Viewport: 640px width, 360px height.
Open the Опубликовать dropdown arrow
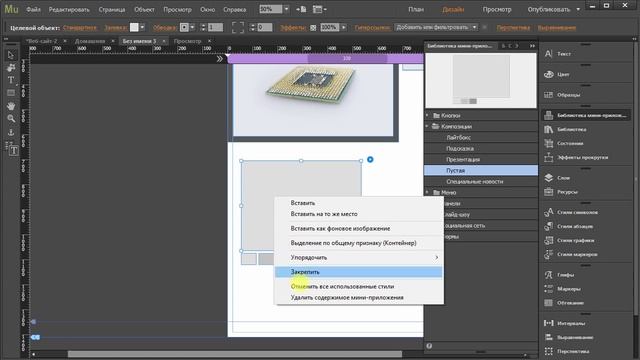click(x=578, y=9)
